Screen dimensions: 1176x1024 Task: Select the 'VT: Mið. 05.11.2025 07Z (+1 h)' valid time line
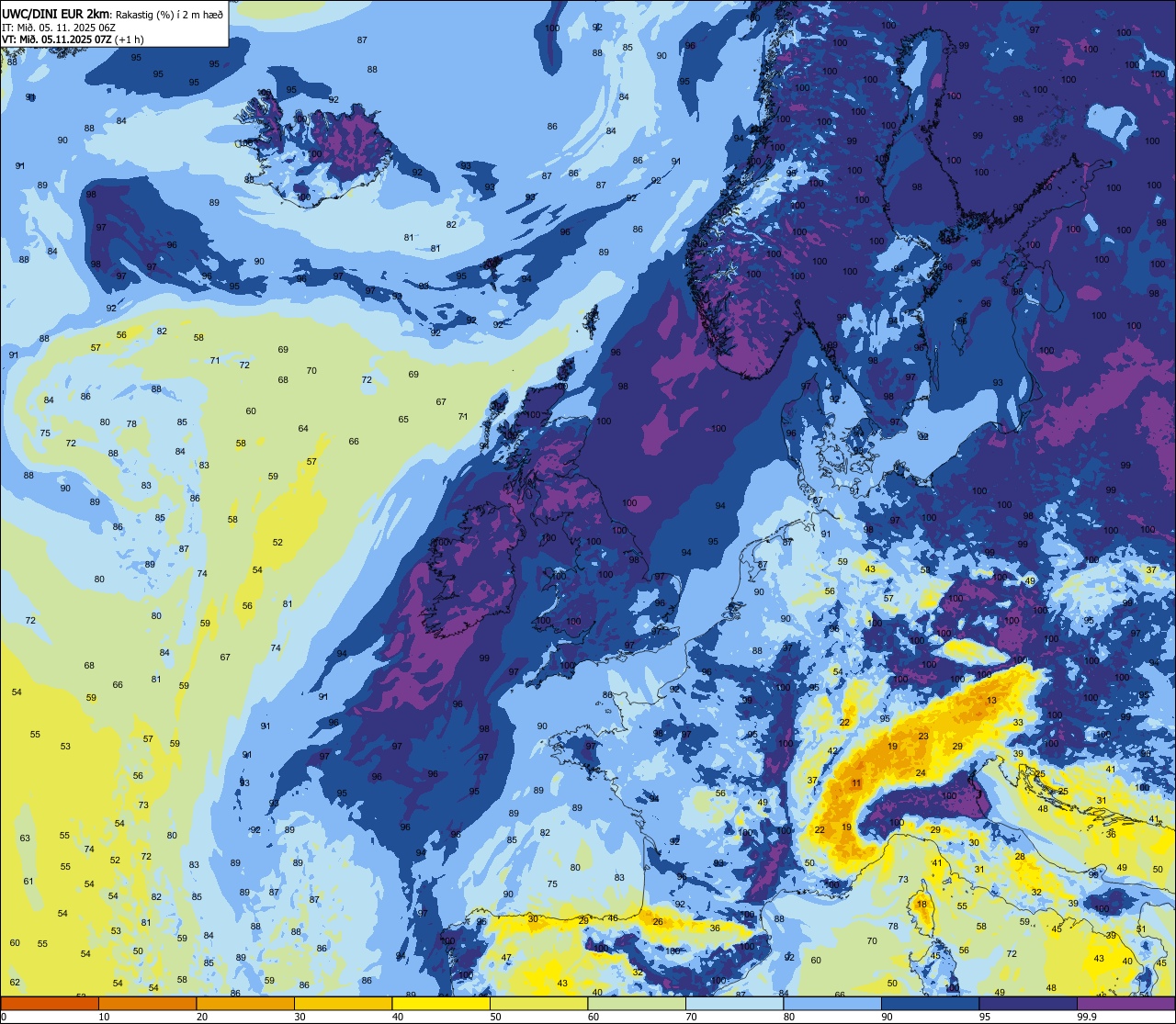73,39
